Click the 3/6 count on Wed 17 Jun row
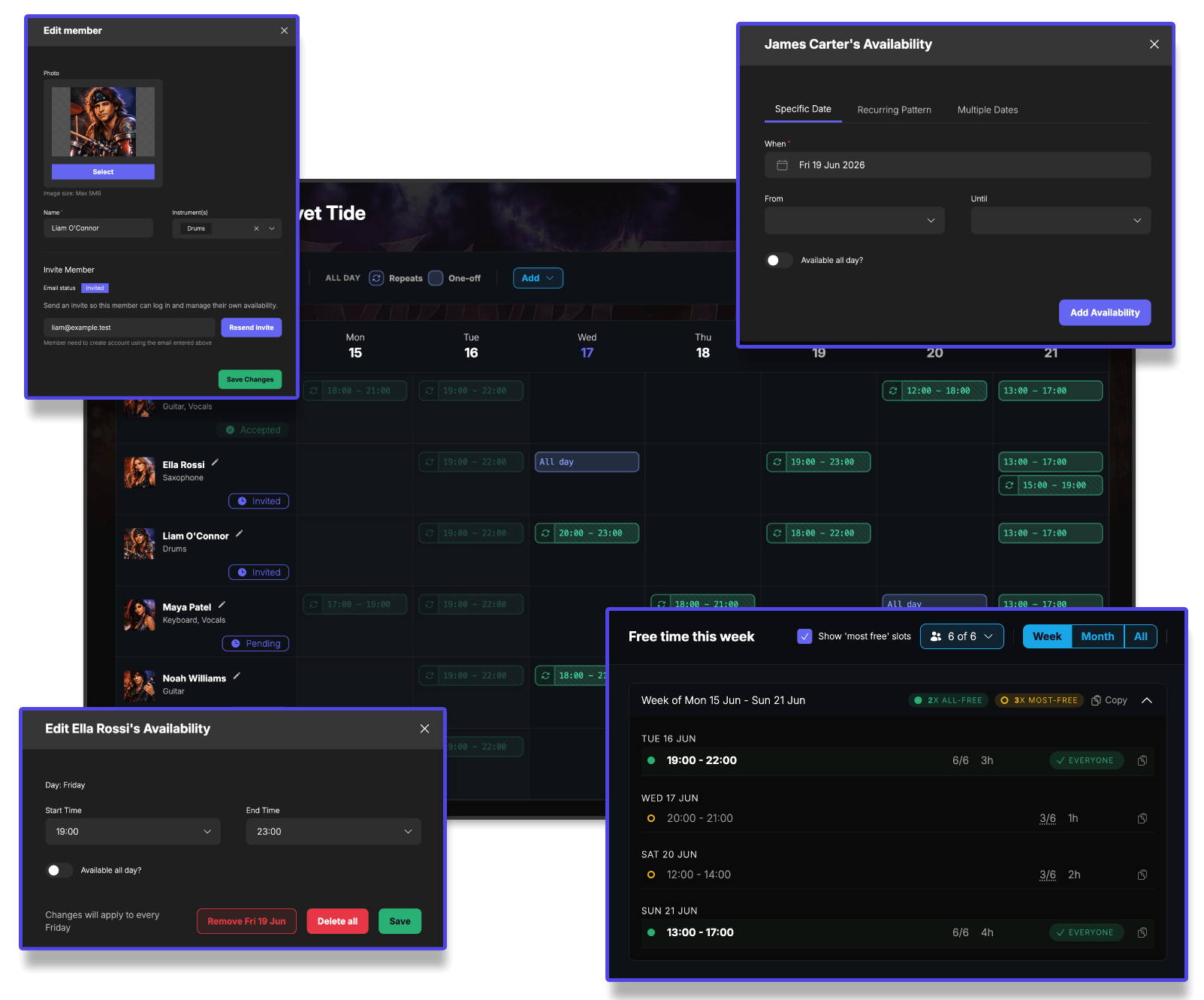 (1048, 818)
